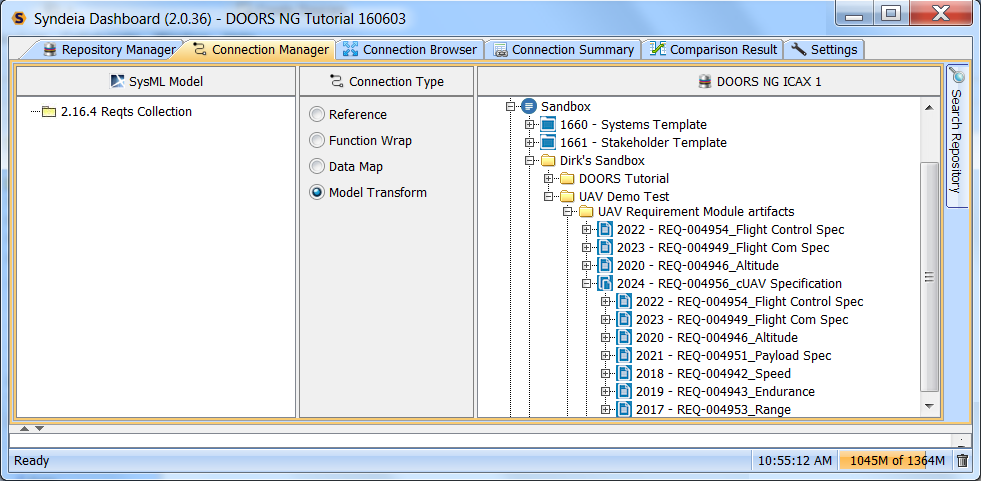
Task: Expand the 1660 - Systems Template node
Action: pyautogui.click(x=530, y=124)
